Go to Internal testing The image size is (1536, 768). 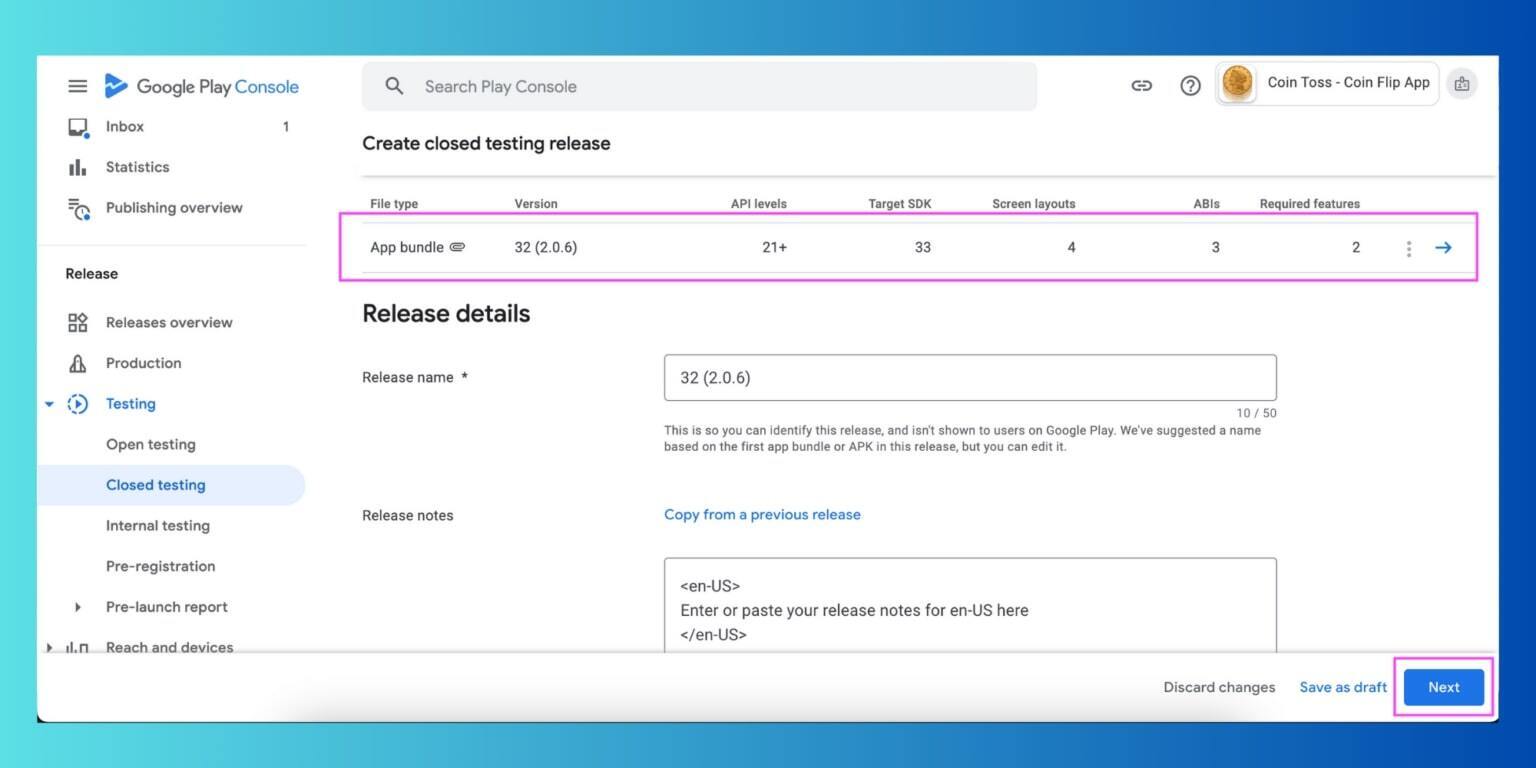coord(158,526)
